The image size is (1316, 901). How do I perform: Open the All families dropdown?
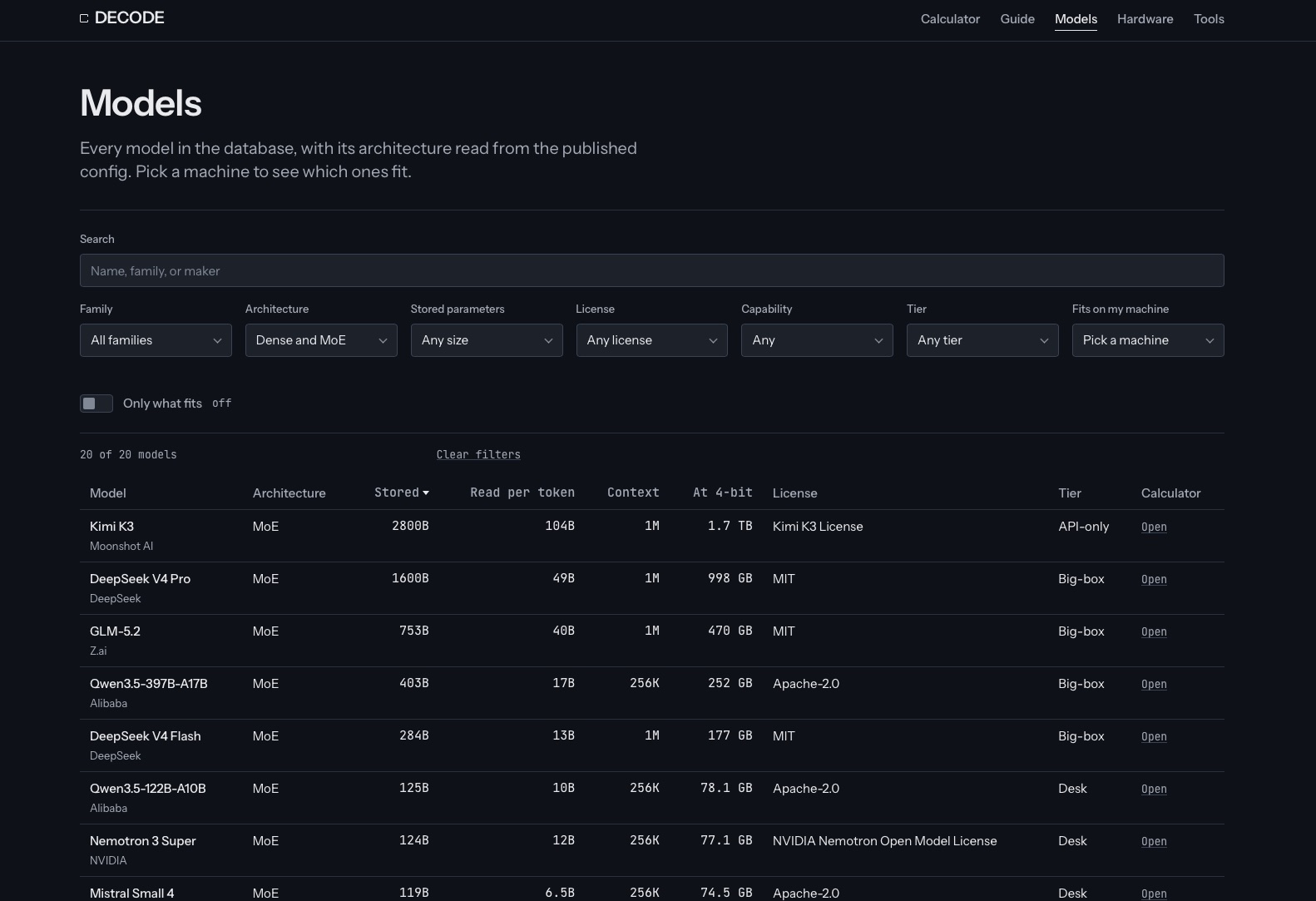[156, 340]
